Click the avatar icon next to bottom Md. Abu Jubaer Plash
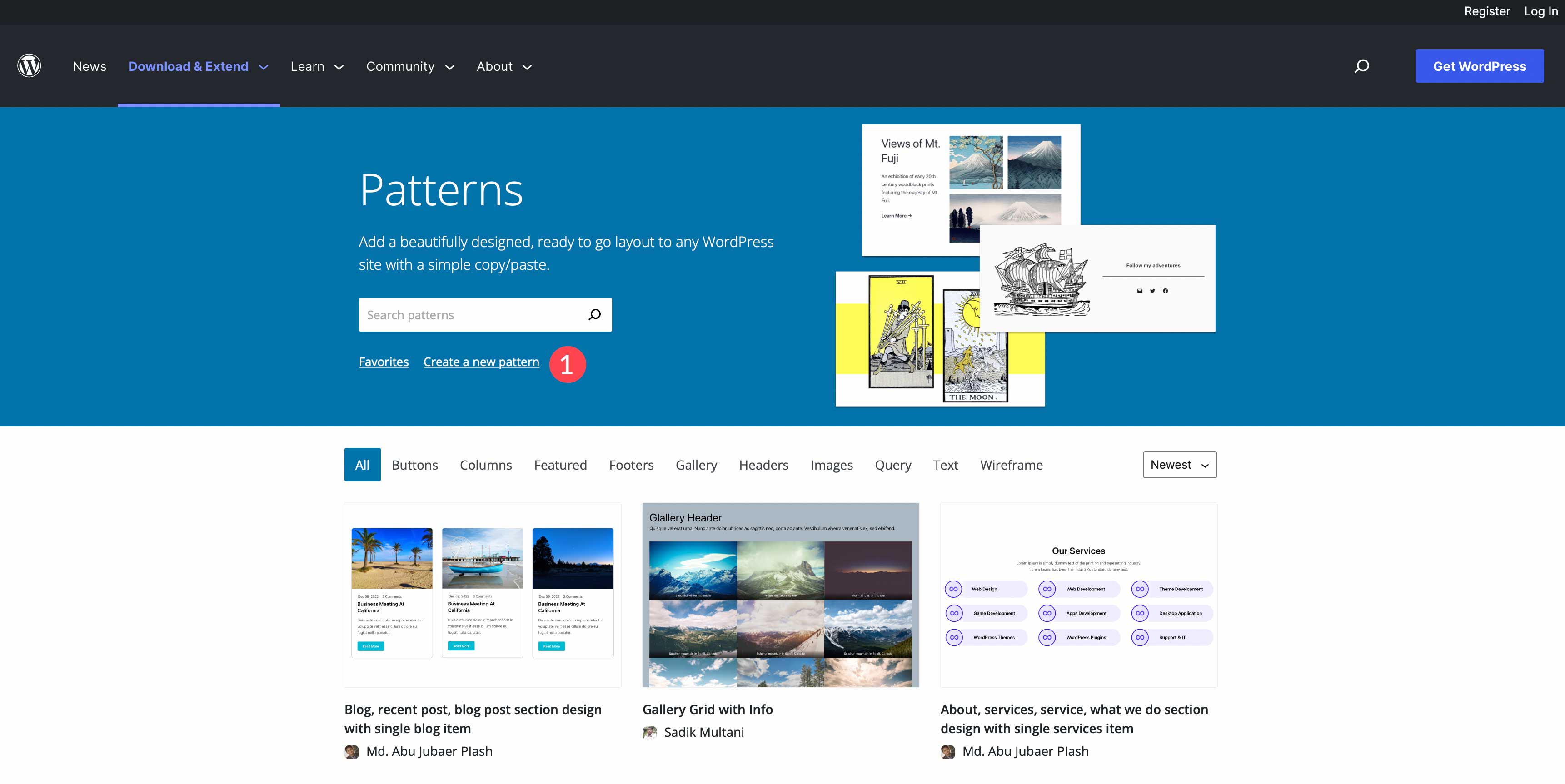Viewport: 1565px width, 784px height. click(x=948, y=750)
